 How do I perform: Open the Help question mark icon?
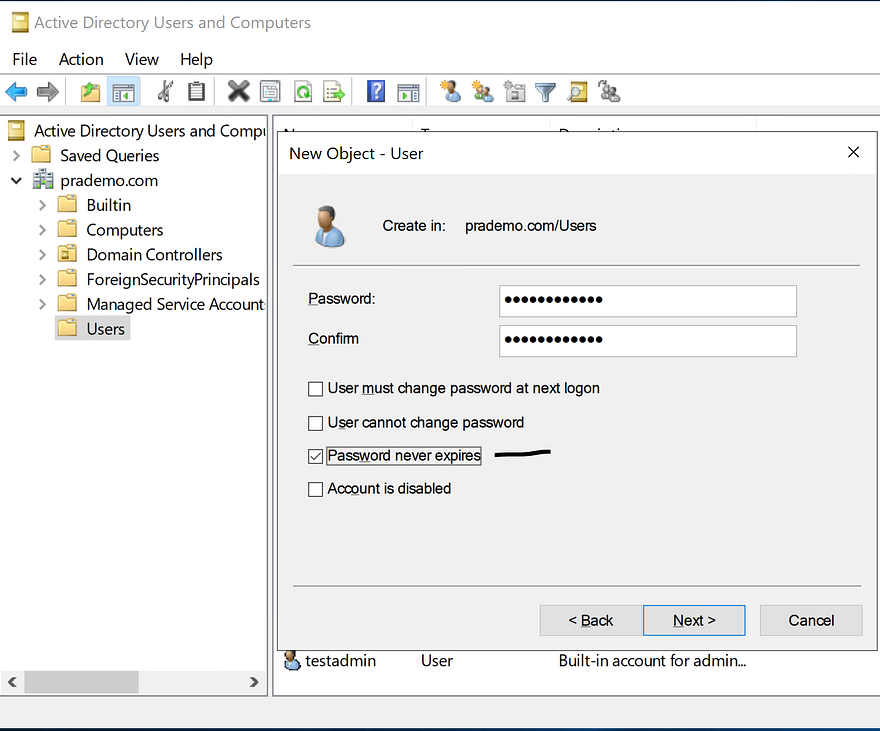coord(376,91)
